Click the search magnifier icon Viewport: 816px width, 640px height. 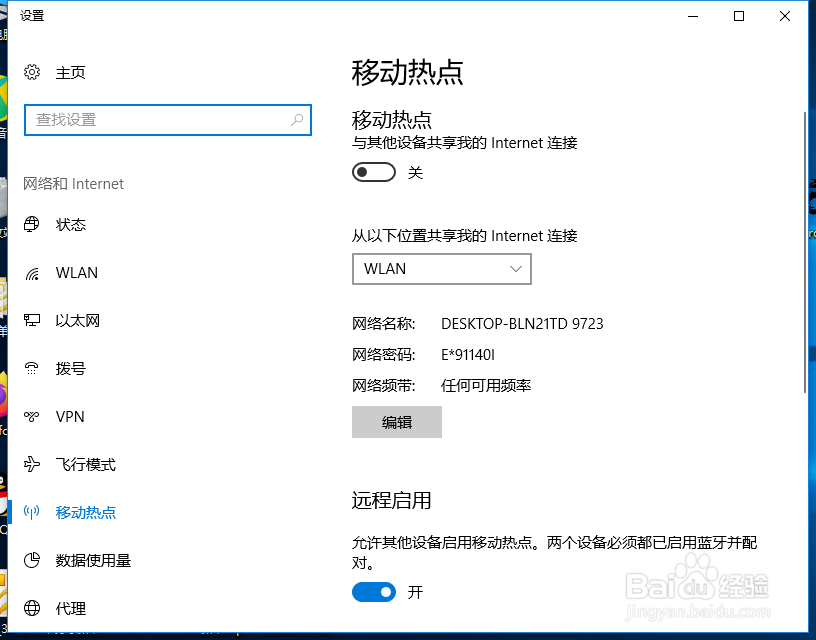coord(297,120)
